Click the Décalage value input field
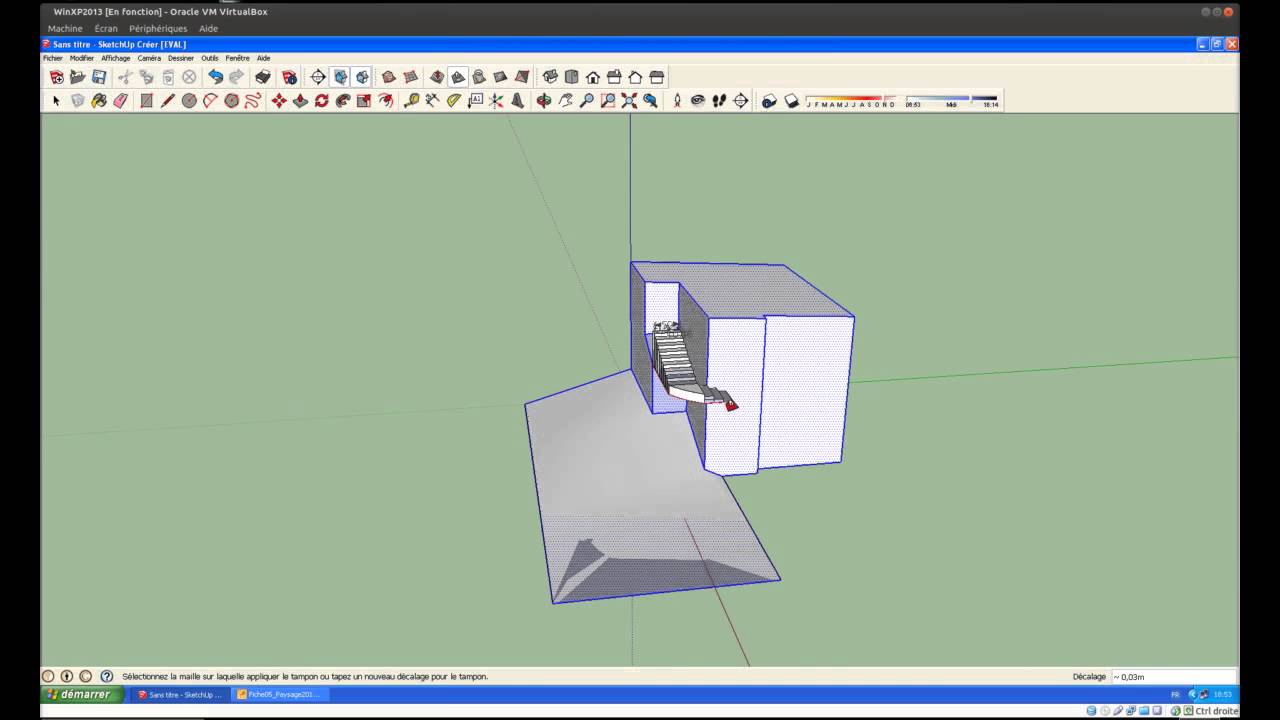This screenshot has width=1280, height=720. point(1172,677)
